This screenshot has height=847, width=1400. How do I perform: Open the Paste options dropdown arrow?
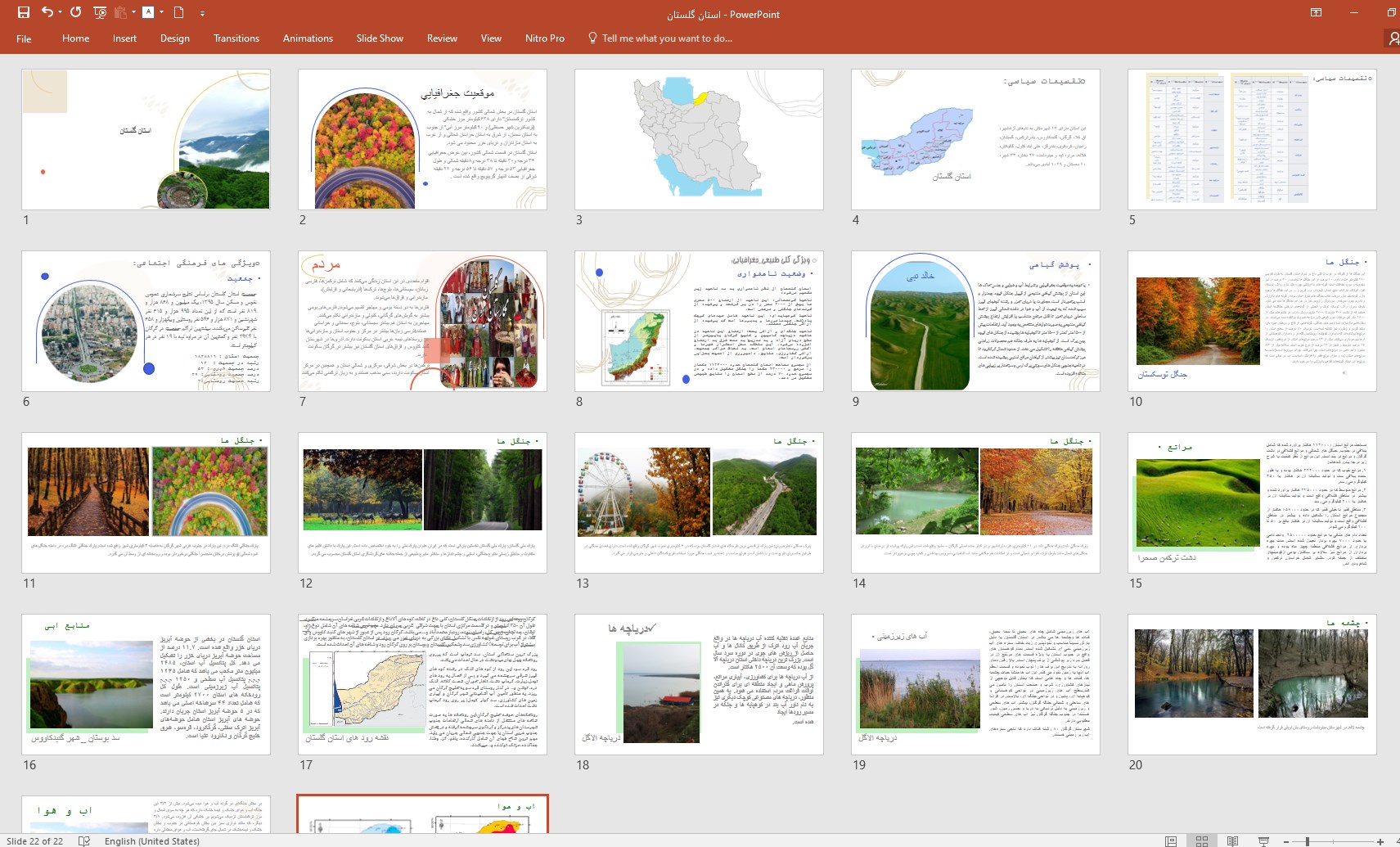click(x=133, y=12)
